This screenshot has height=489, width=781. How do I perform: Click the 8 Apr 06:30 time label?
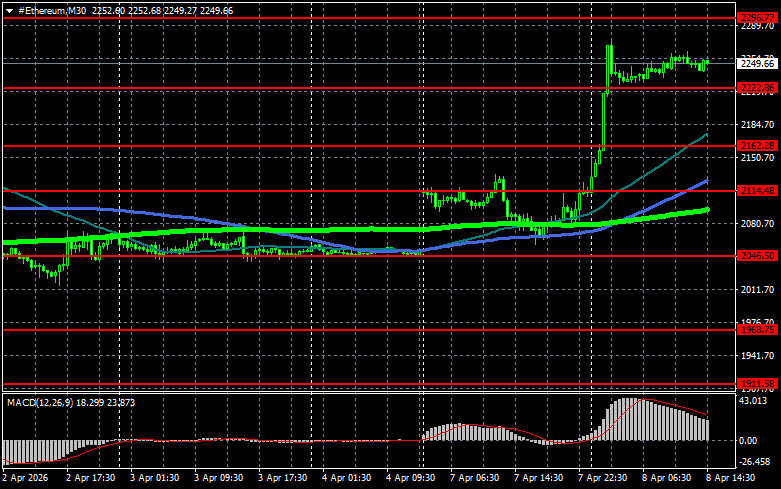666,478
